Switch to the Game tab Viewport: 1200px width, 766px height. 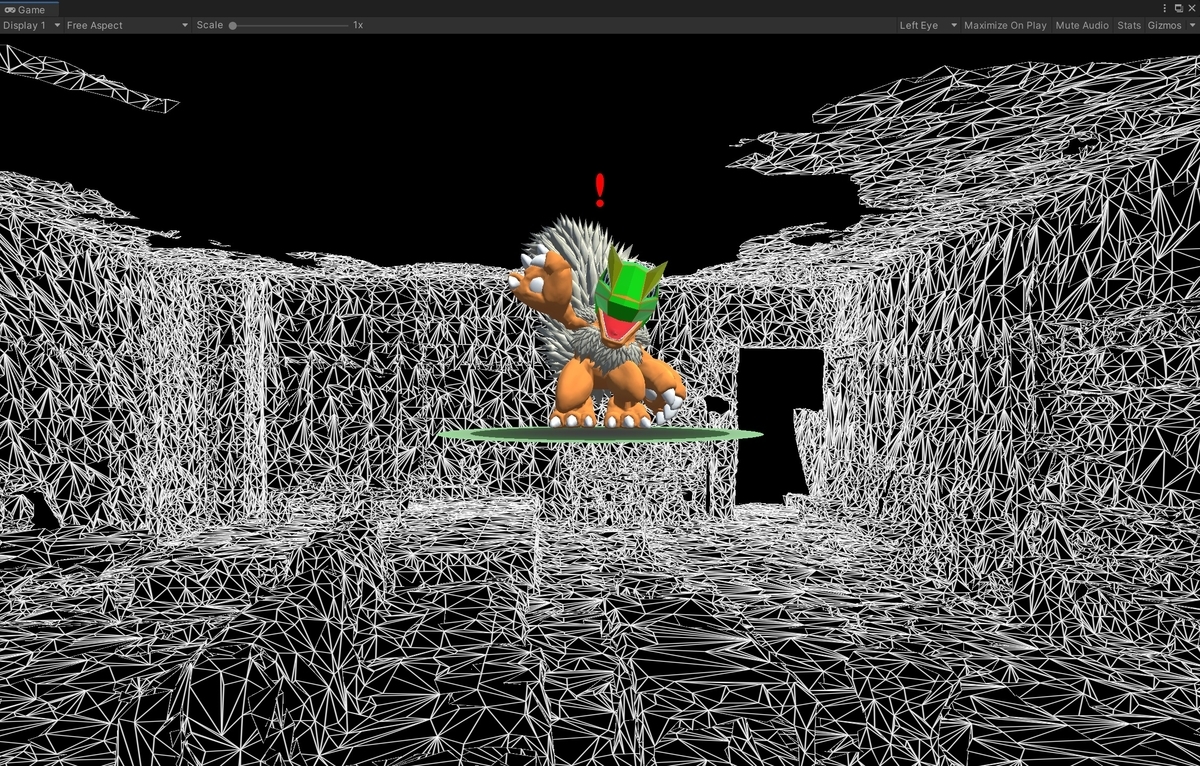28,9
